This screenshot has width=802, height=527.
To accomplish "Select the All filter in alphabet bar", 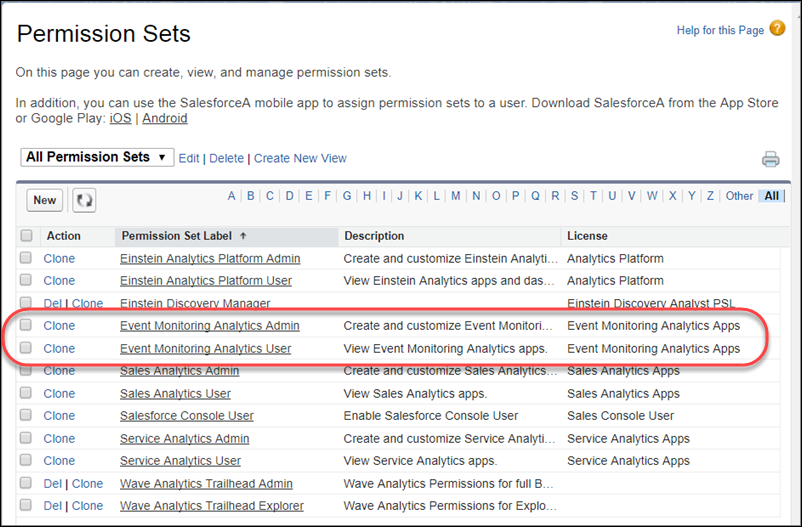I will (x=772, y=196).
